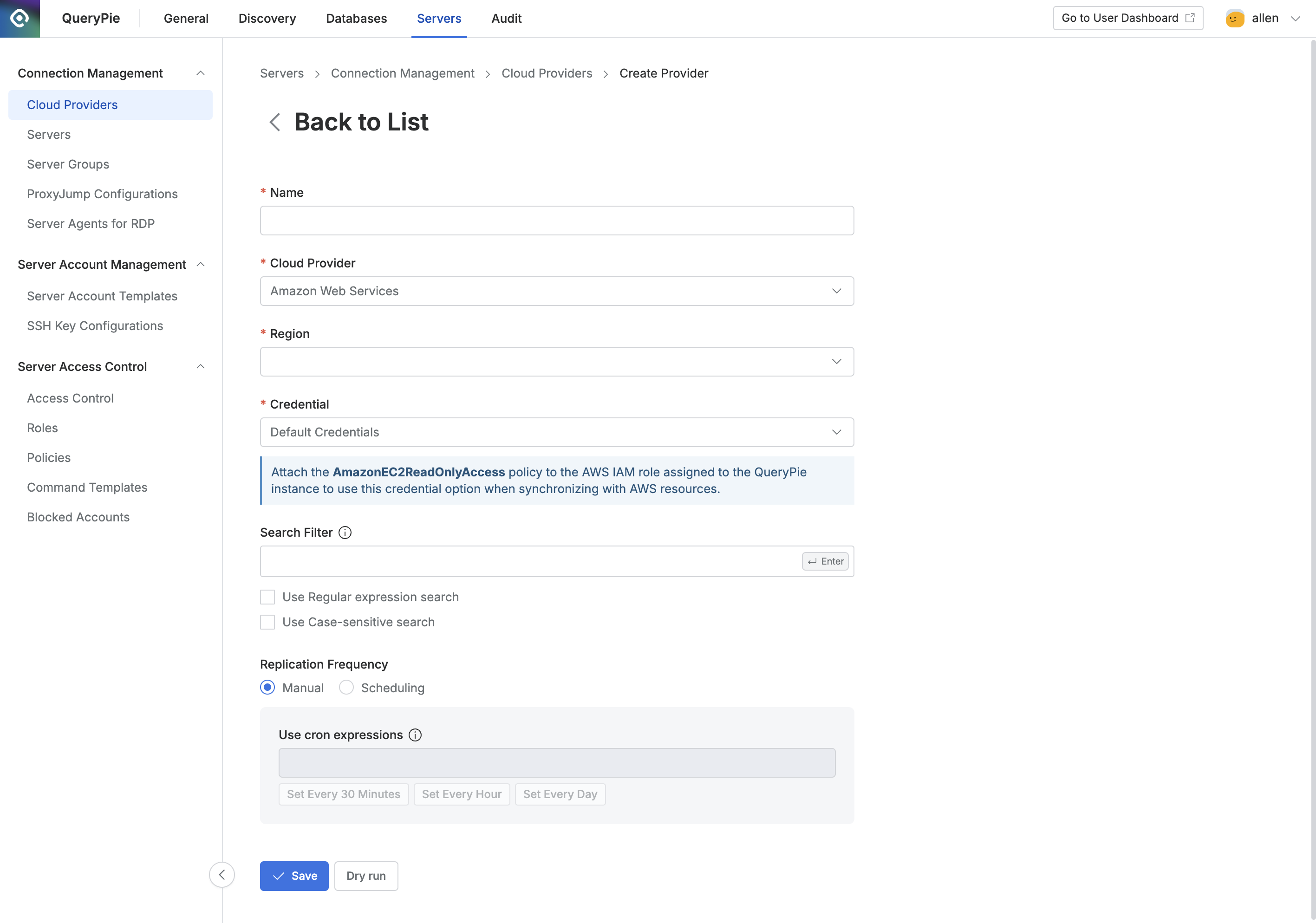This screenshot has width=1316, height=923.
Task: Click Set Every Day button
Action: point(560,795)
